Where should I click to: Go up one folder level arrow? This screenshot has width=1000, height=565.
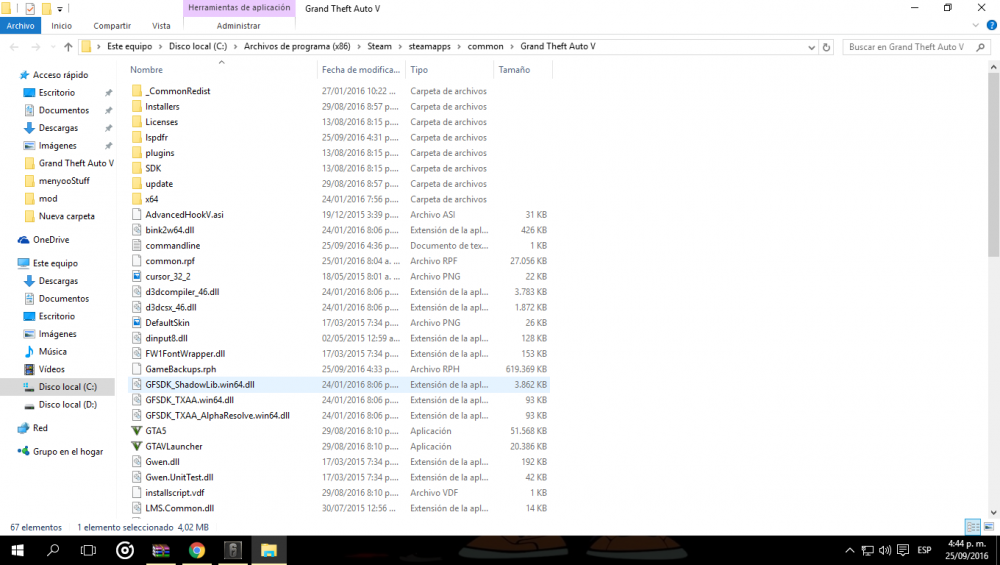[x=68, y=47]
